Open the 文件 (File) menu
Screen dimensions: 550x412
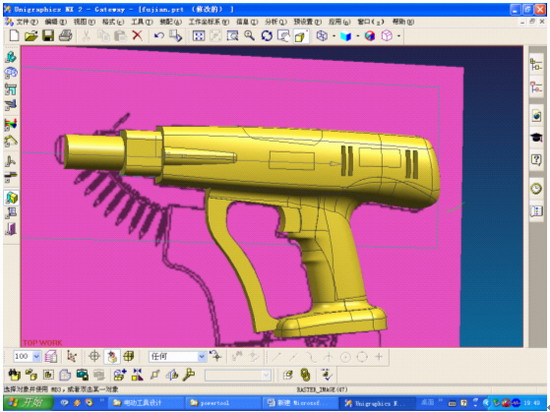27,22
